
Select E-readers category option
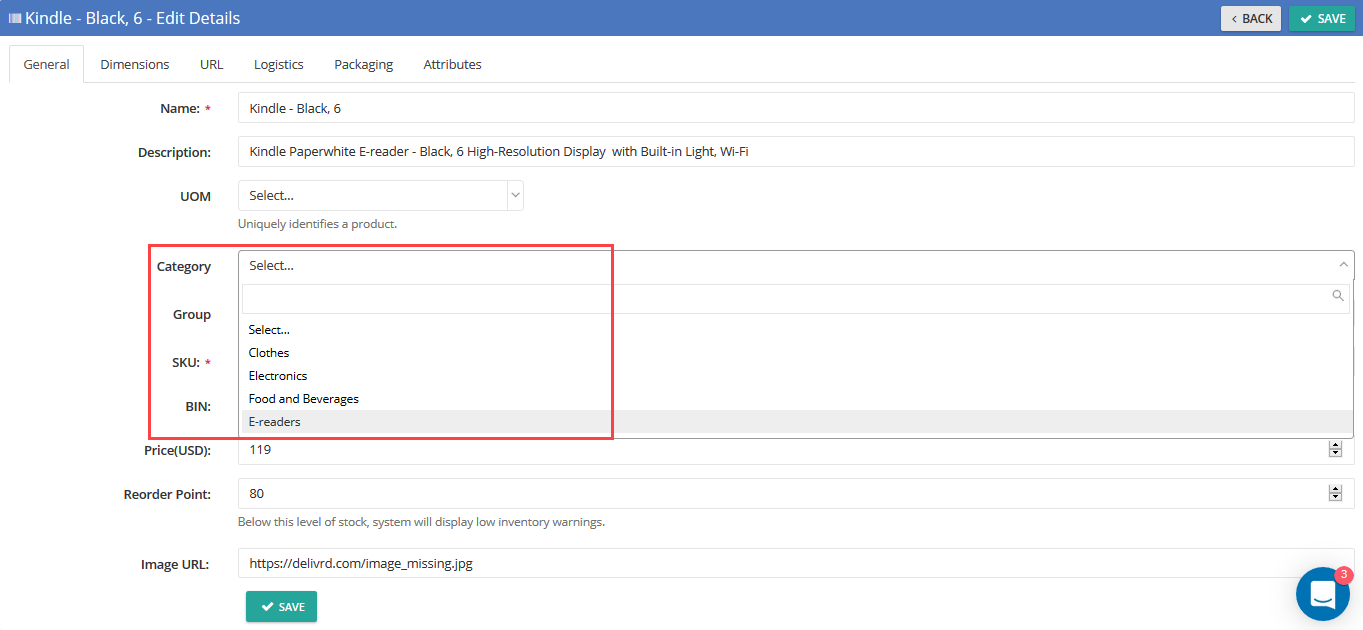pyautogui.click(x=796, y=422)
